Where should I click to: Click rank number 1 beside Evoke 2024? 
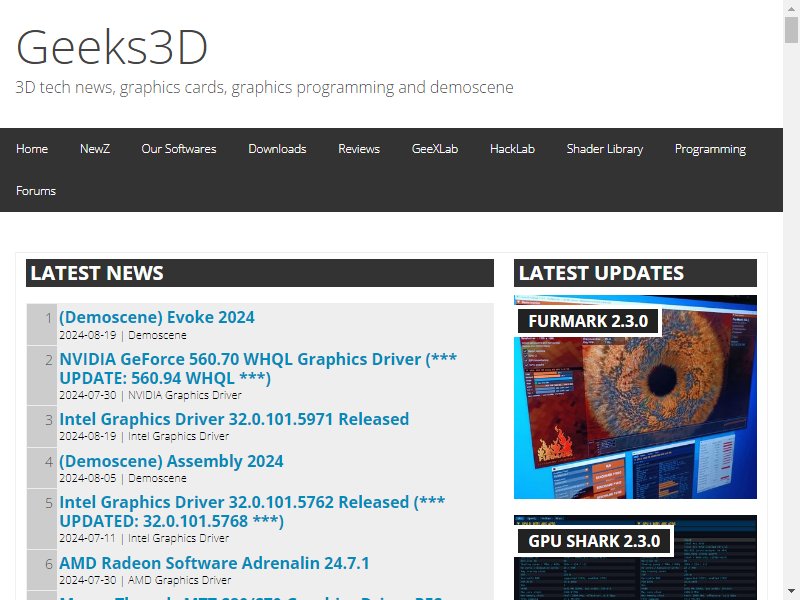click(48, 318)
